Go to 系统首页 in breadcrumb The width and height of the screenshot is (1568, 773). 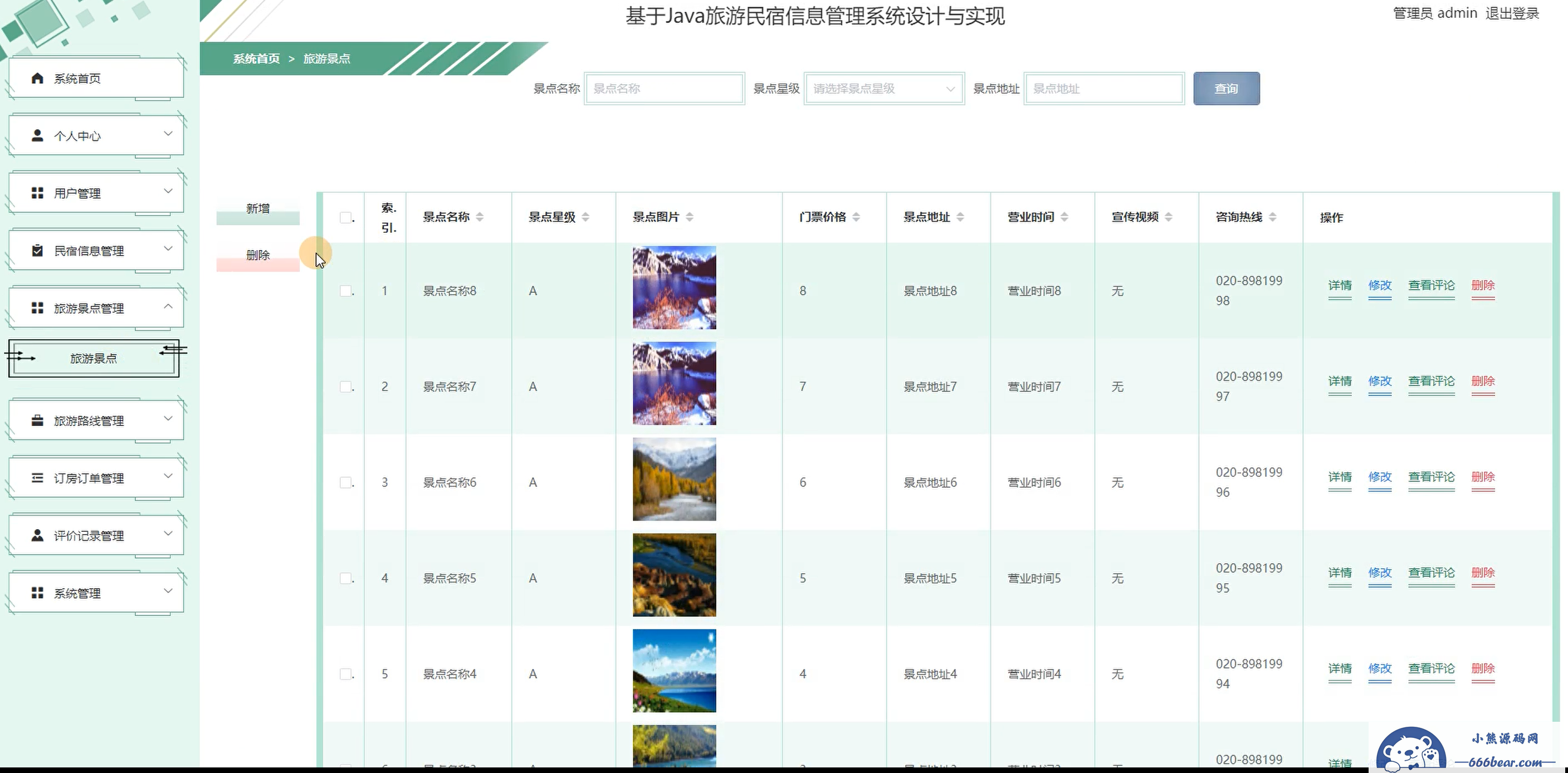[x=256, y=58]
